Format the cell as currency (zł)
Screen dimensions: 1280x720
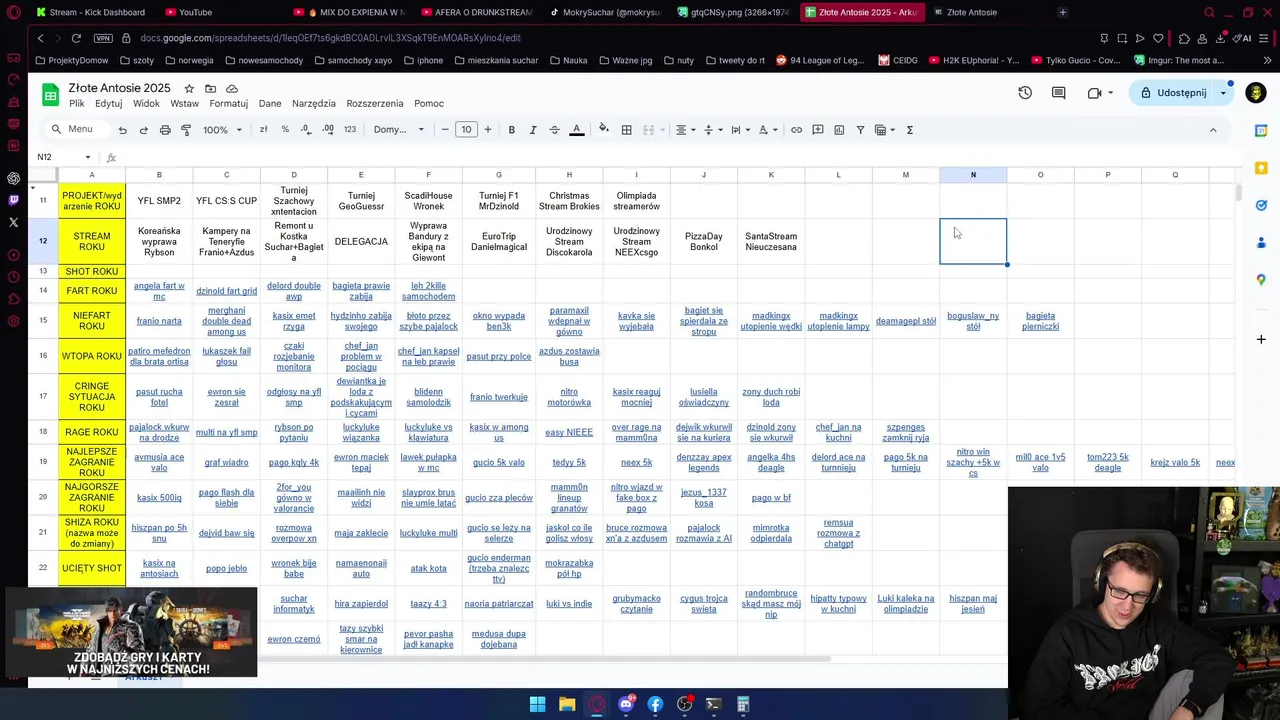click(263, 130)
